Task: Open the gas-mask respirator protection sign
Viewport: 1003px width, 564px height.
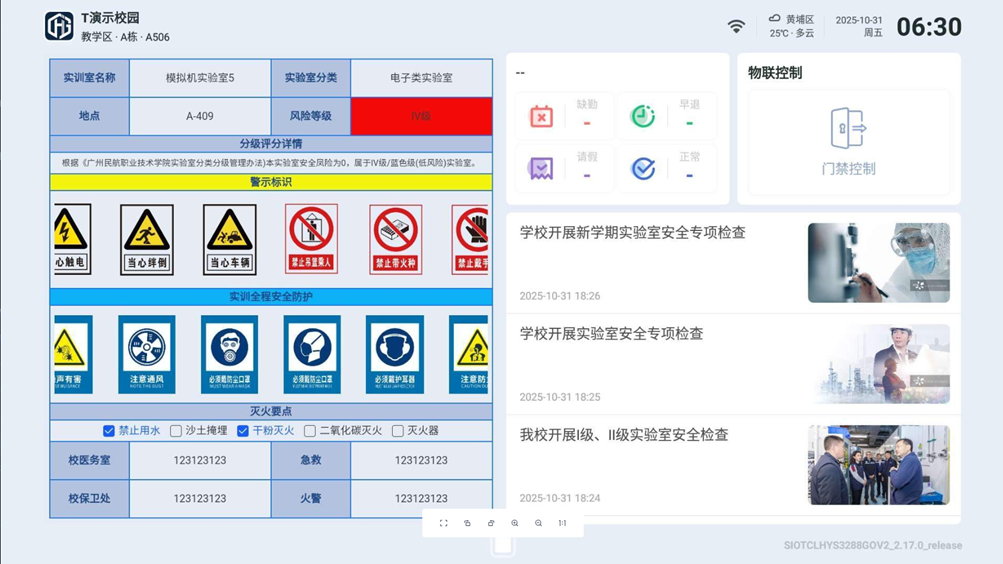Action: 229,354
